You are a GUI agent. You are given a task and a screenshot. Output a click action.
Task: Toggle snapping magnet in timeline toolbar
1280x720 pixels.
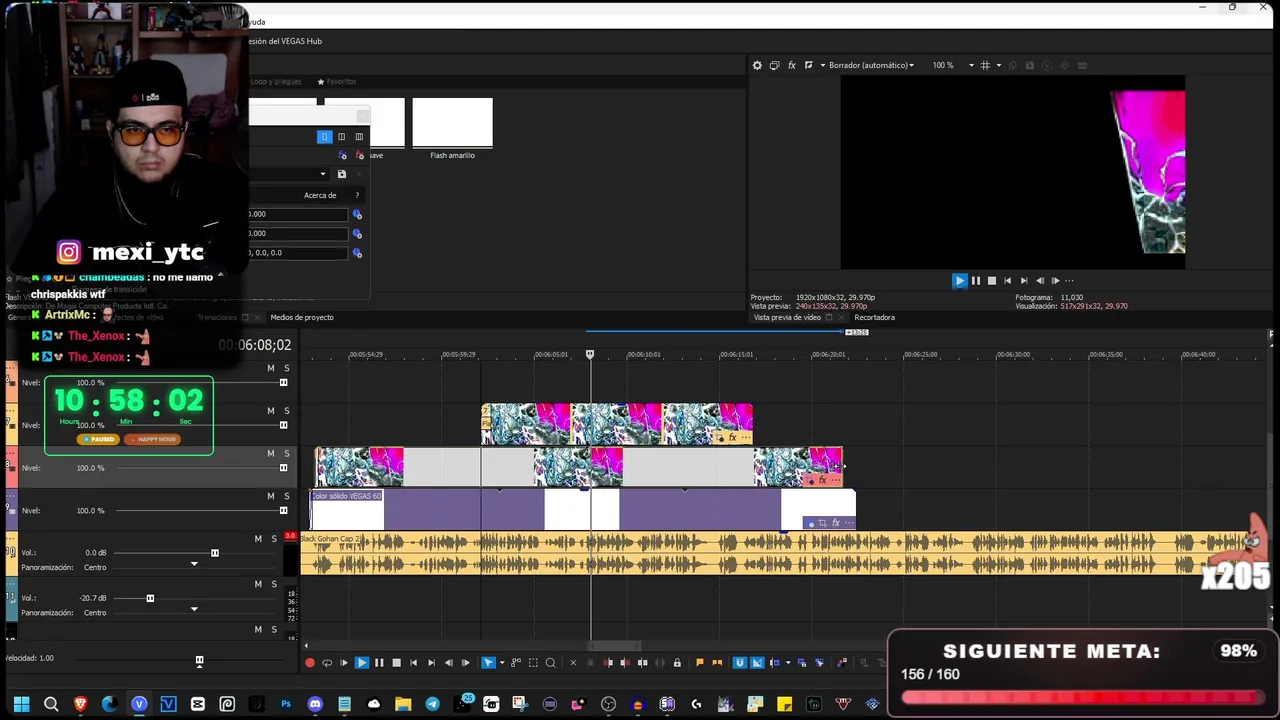pyautogui.click(x=740, y=663)
